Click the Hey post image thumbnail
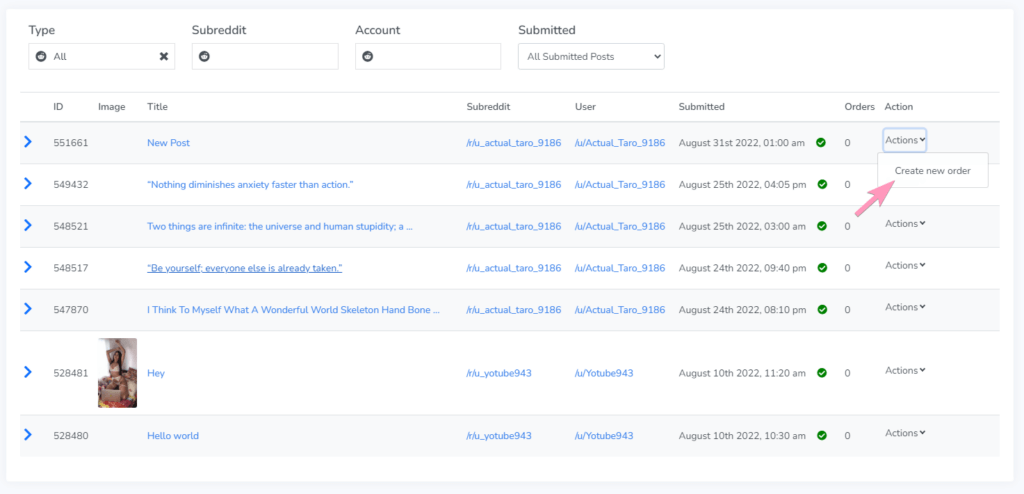The image size is (1024, 494). click(117, 373)
